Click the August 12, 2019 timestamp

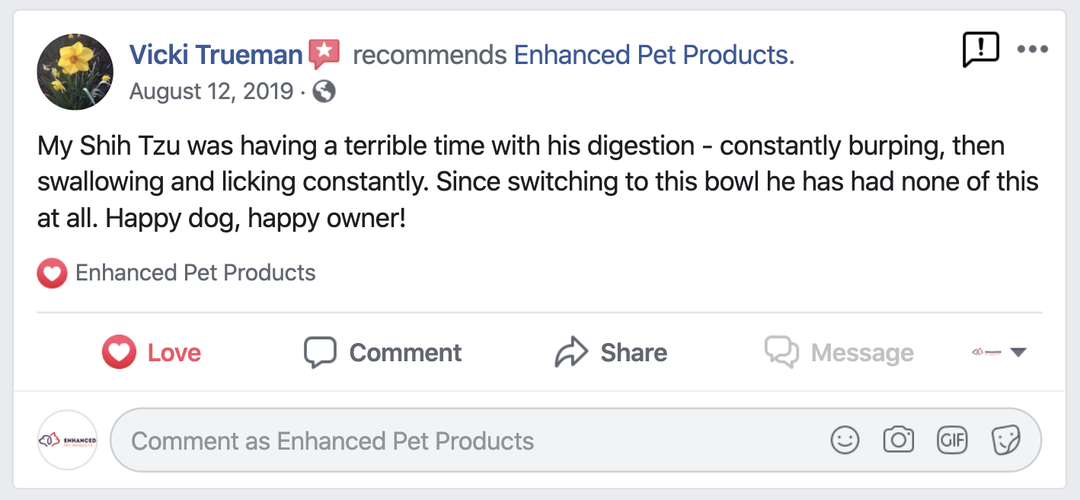click(x=211, y=92)
